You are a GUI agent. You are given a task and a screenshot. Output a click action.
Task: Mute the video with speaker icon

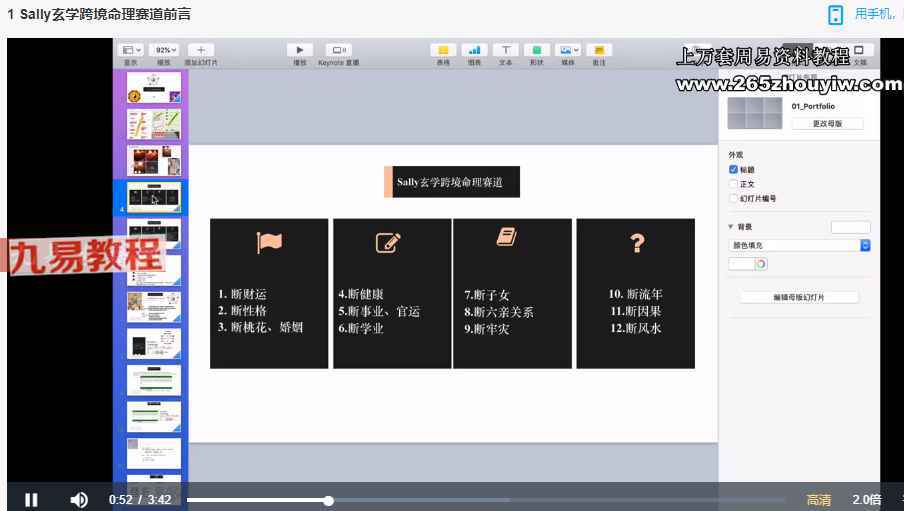[x=79, y=500]
